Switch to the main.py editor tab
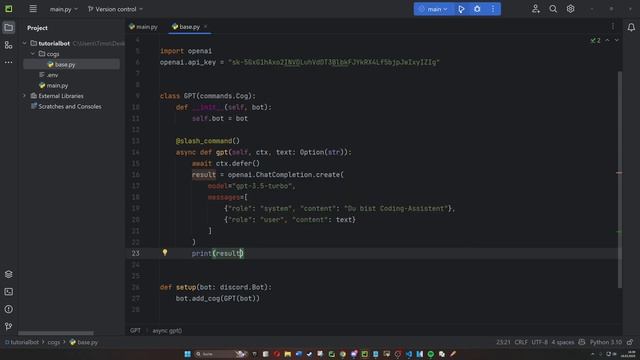This screenshot has width=640, height=360. click(x=143, y=27)
